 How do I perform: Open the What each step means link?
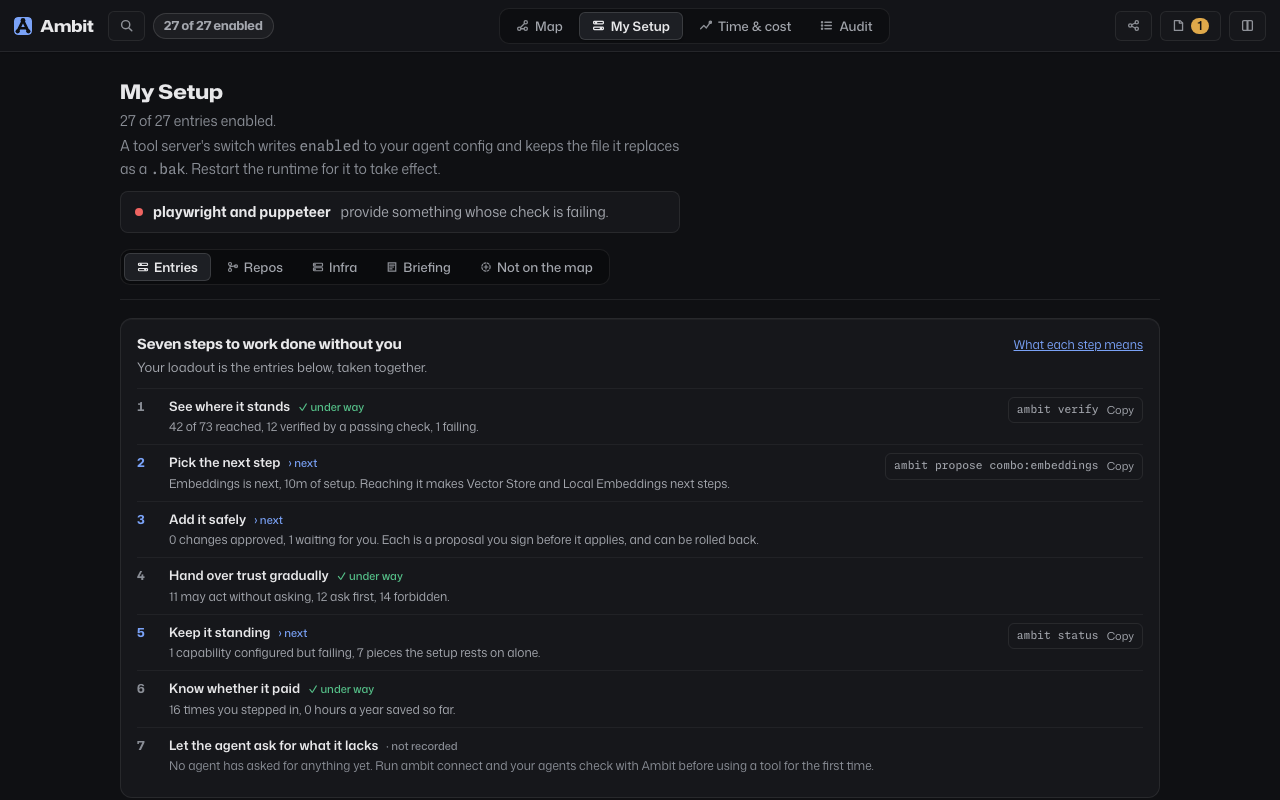pyautogui.click(x=1078, y=345)
